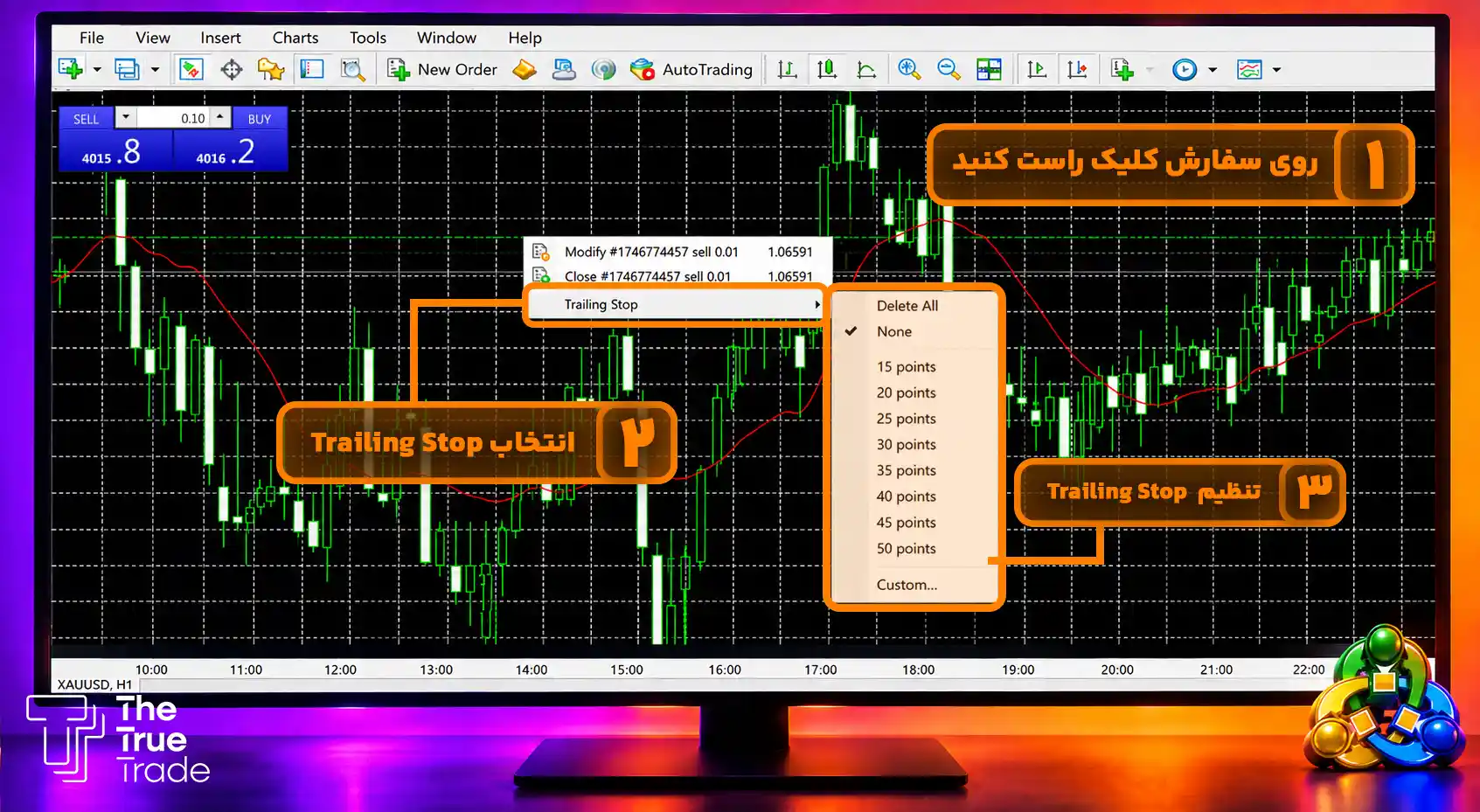Decrease lot volume with the down arrow
The height and width of the screenshot is (812, 1480).
pyautogui.click(x=126, y=116)
